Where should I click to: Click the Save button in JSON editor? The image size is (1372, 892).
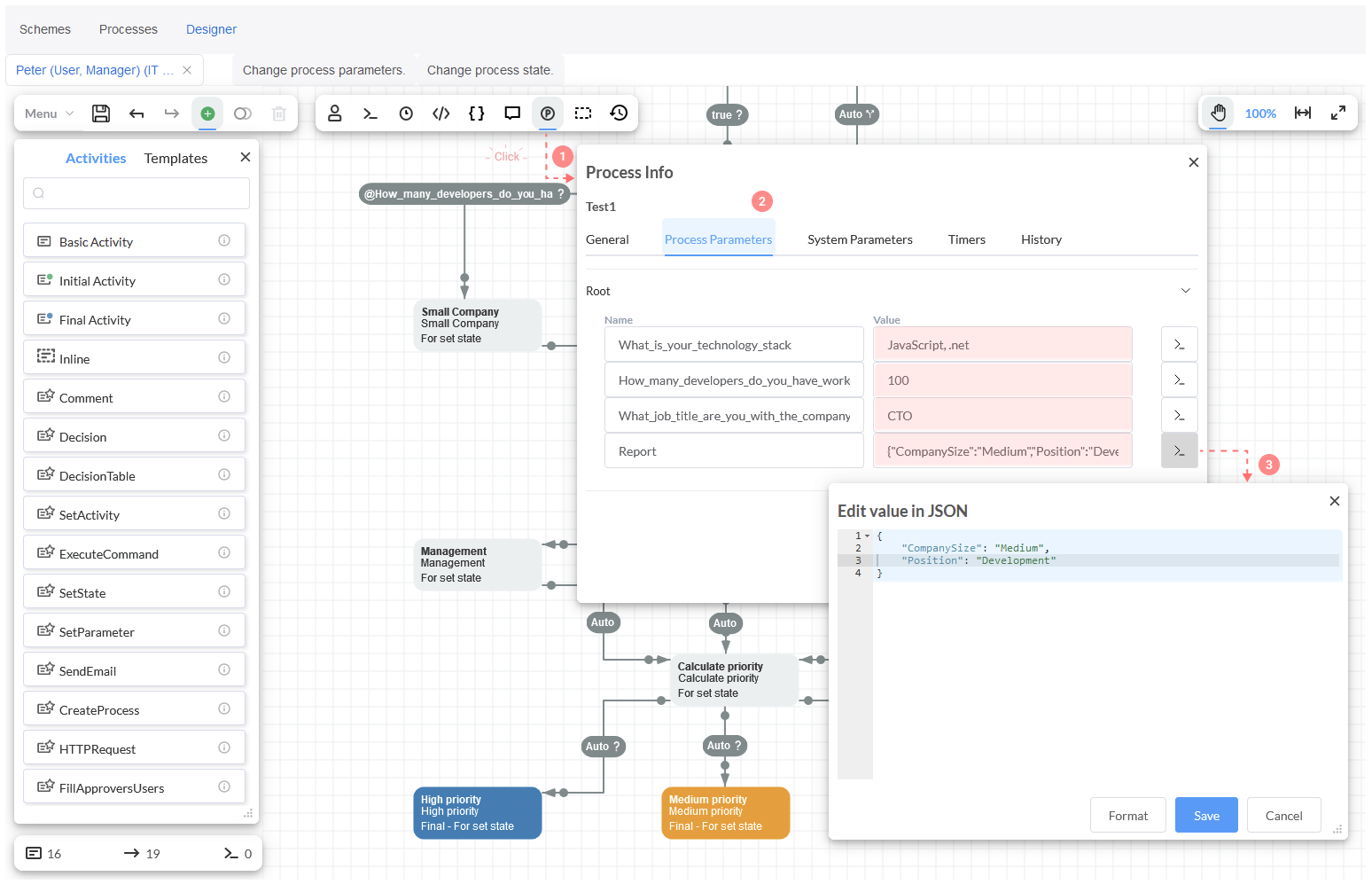click(1206, 815)
